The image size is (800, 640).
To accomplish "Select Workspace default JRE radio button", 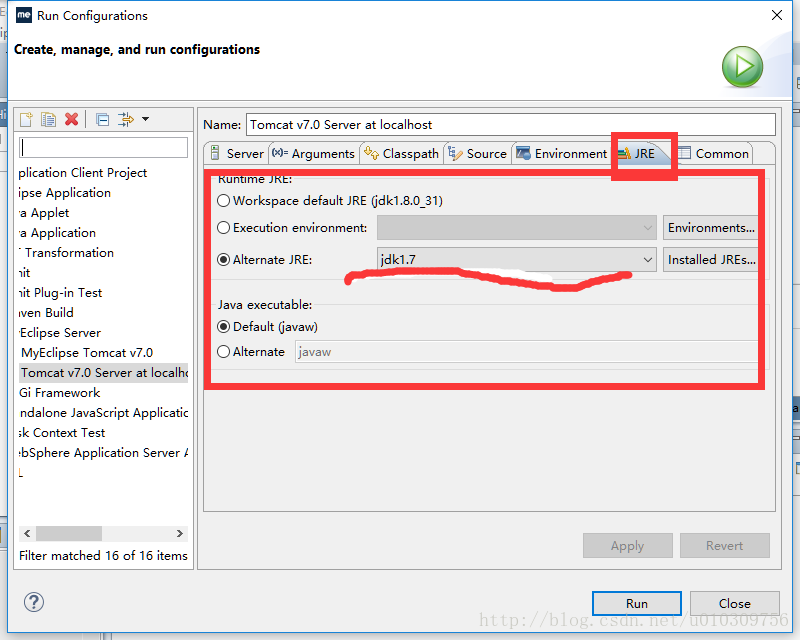I will coord(223,201).
